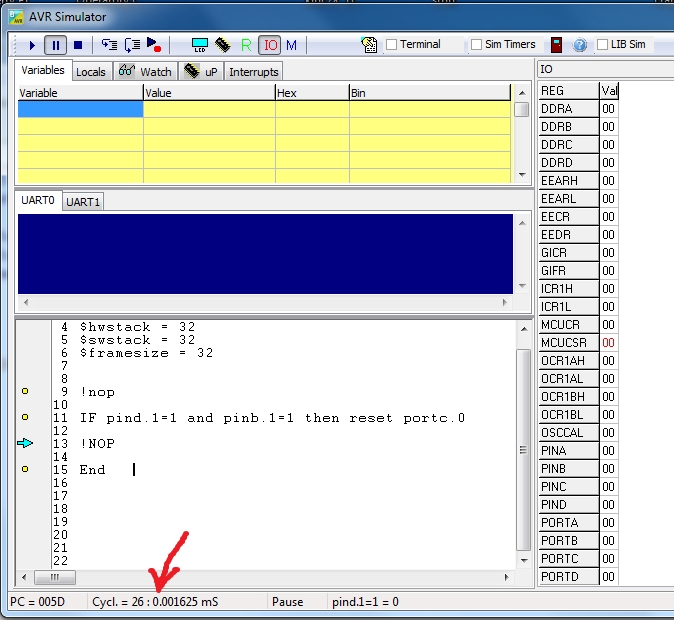This screenshot has width=674, height=620.
Task: Show memory with blue M icon
Action: click(291, 45)
